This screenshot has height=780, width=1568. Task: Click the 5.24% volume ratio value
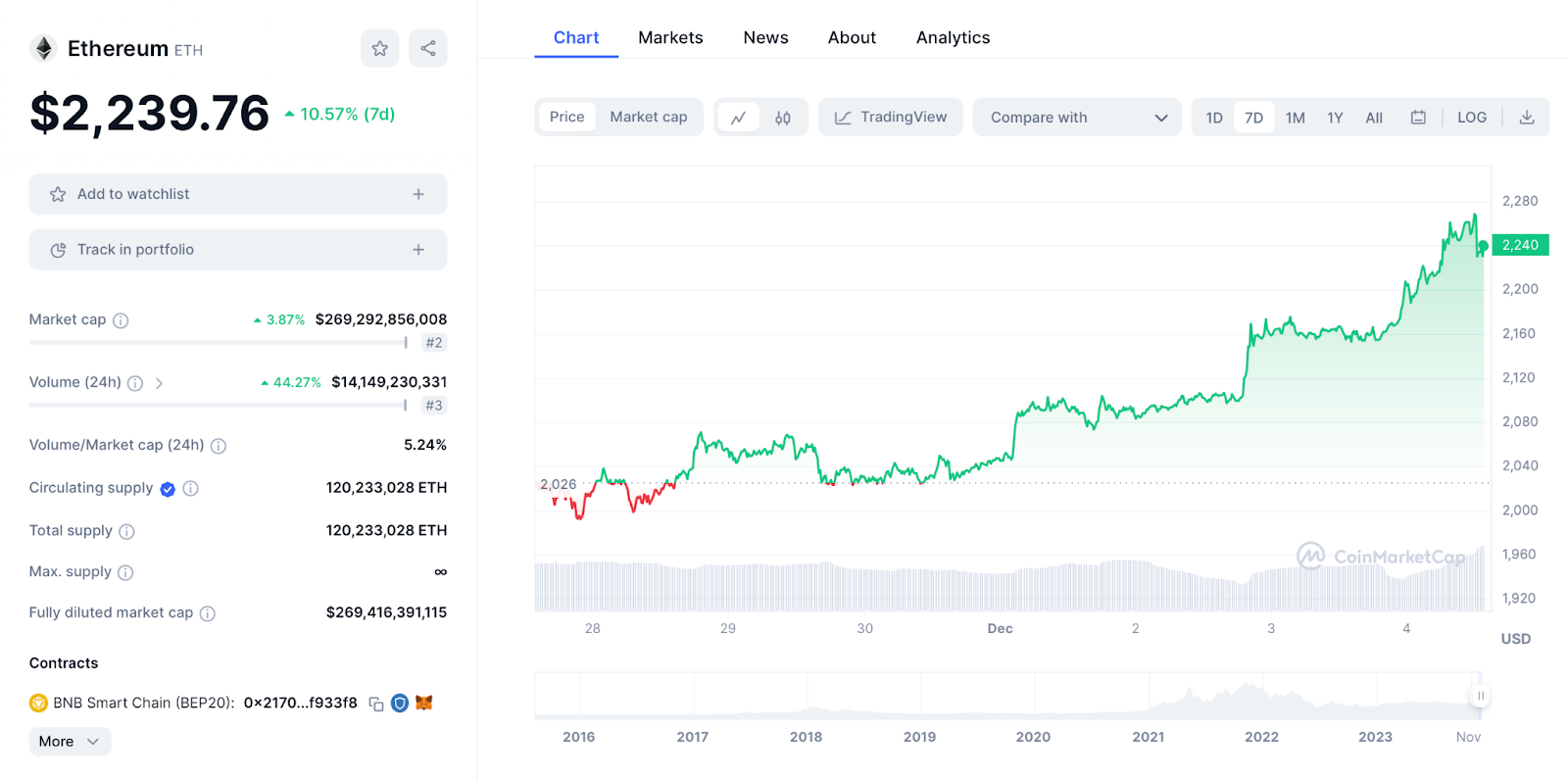click(x=425, y=445)
